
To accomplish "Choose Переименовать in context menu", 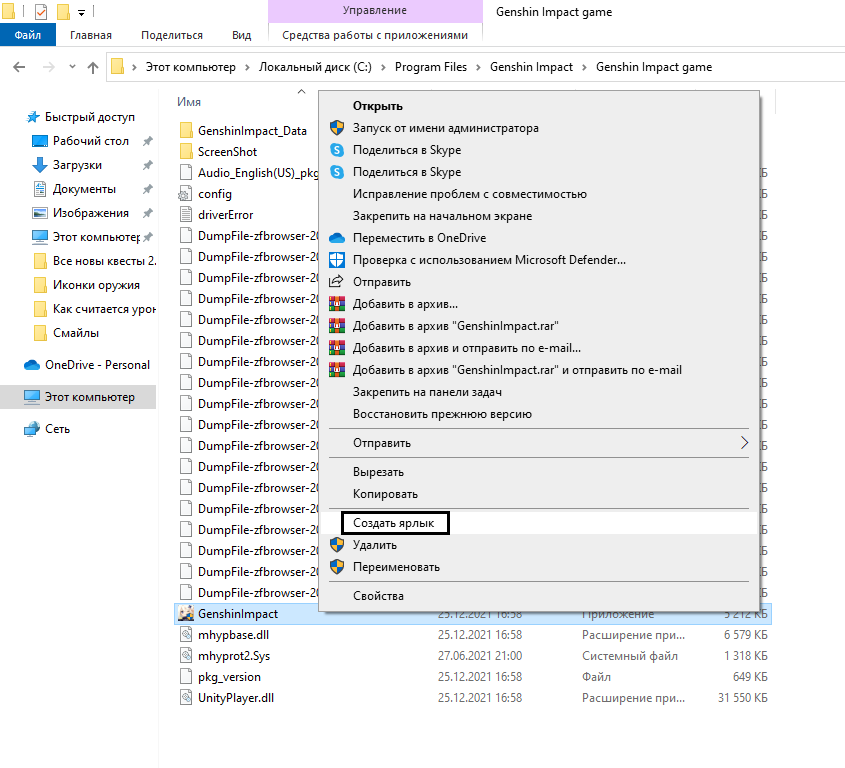I will [396, 567].
